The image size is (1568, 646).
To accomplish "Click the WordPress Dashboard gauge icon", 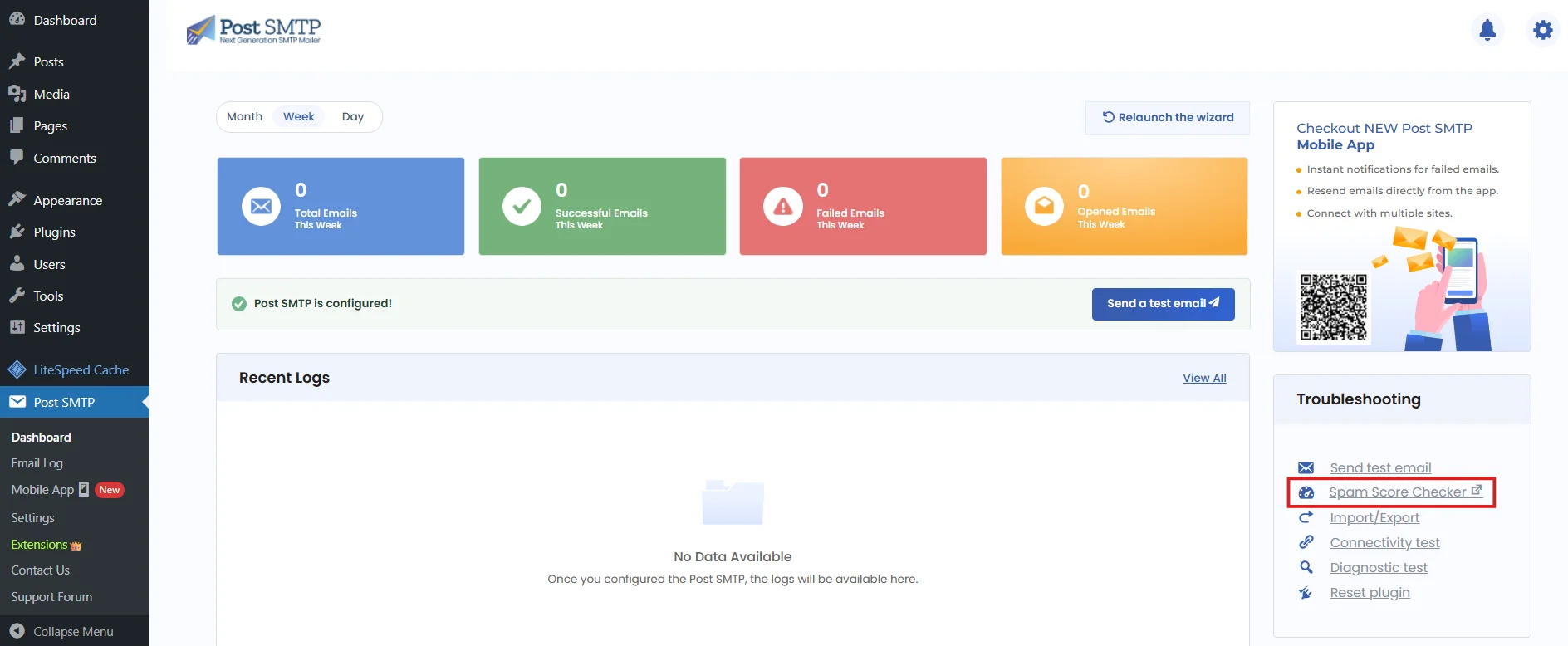I will click(17, 19).
